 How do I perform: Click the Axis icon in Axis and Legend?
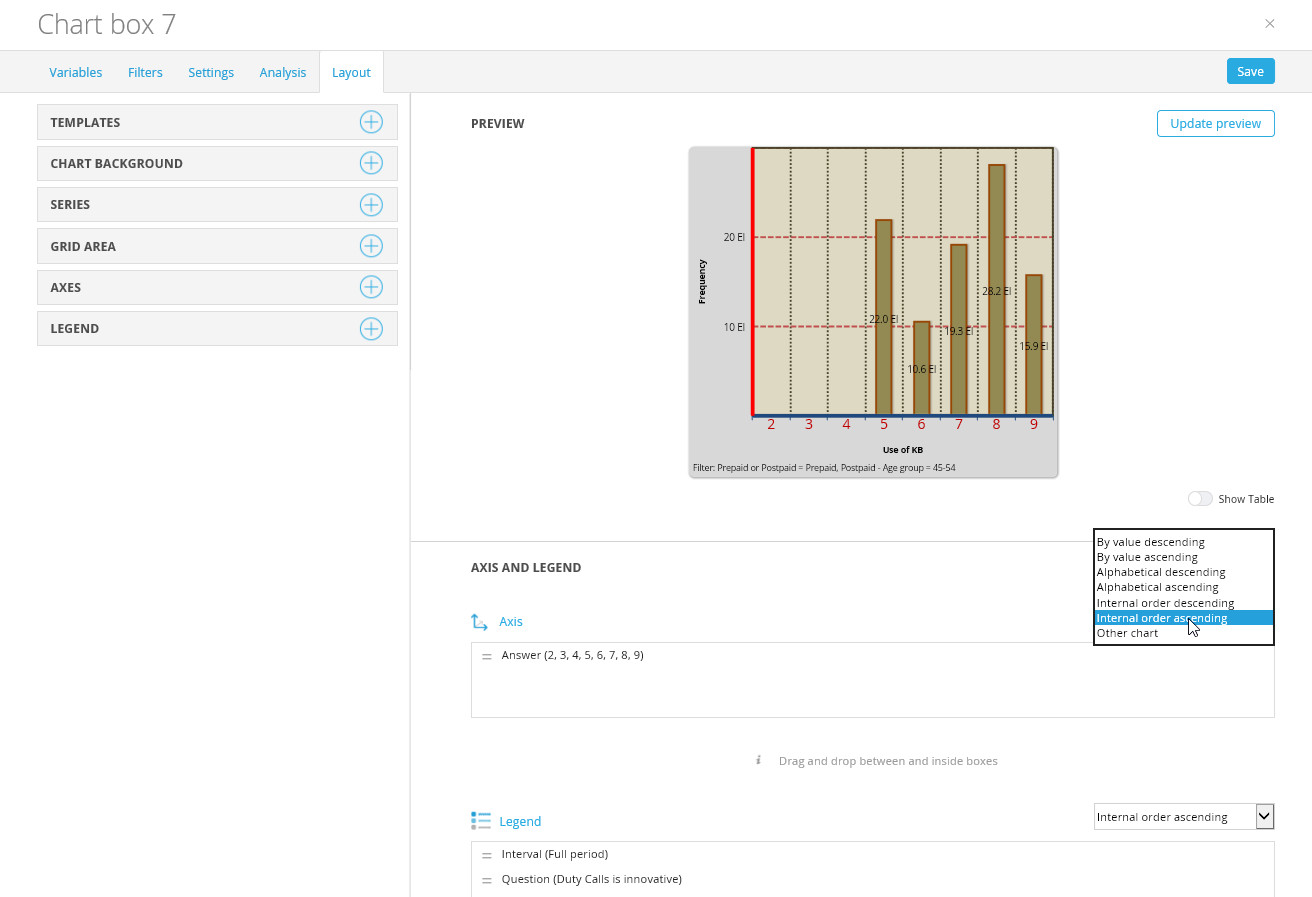(480, 622)
